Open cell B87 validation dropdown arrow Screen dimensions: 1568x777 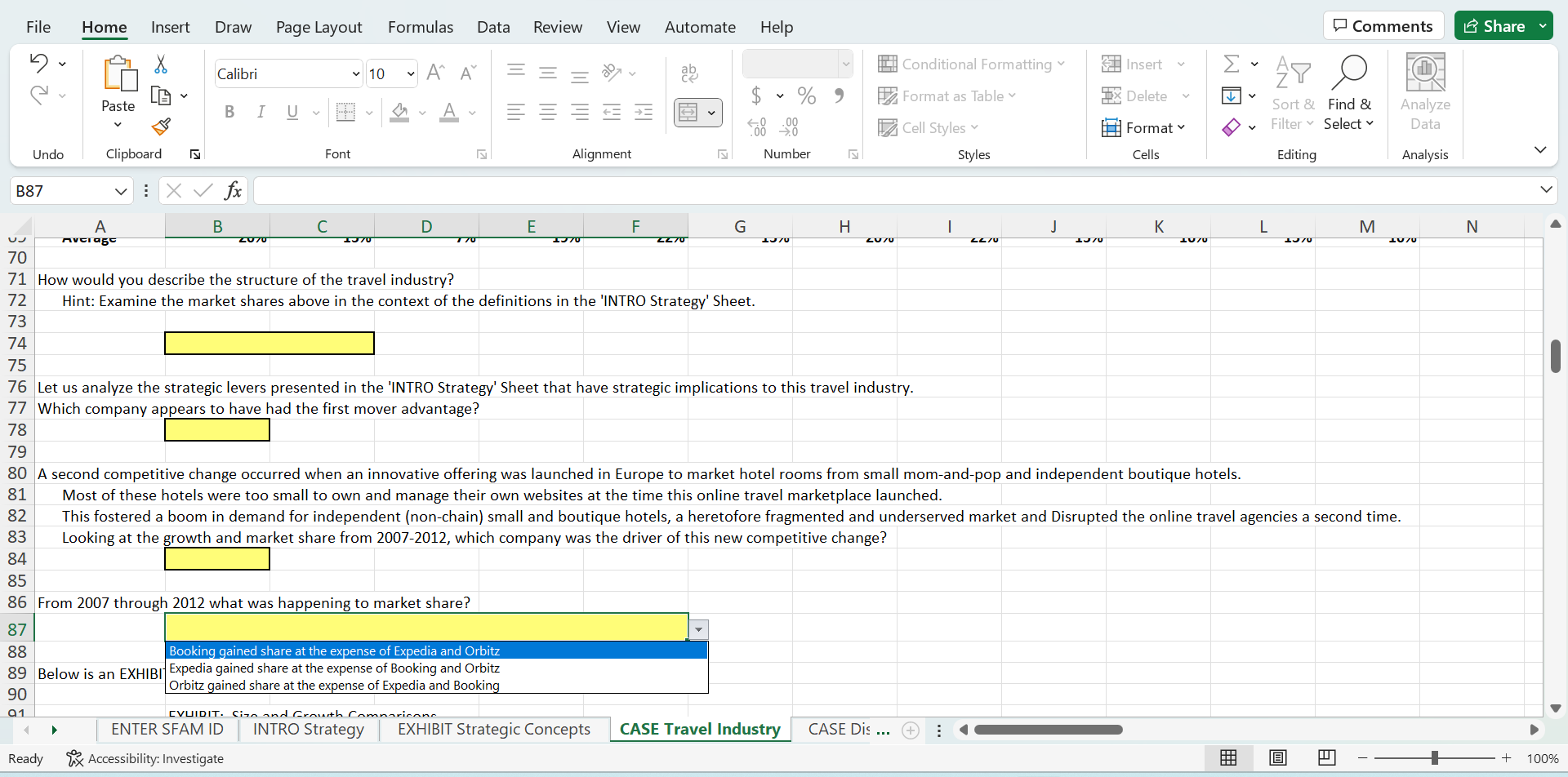pyautogui.click(x=698, y=629)
